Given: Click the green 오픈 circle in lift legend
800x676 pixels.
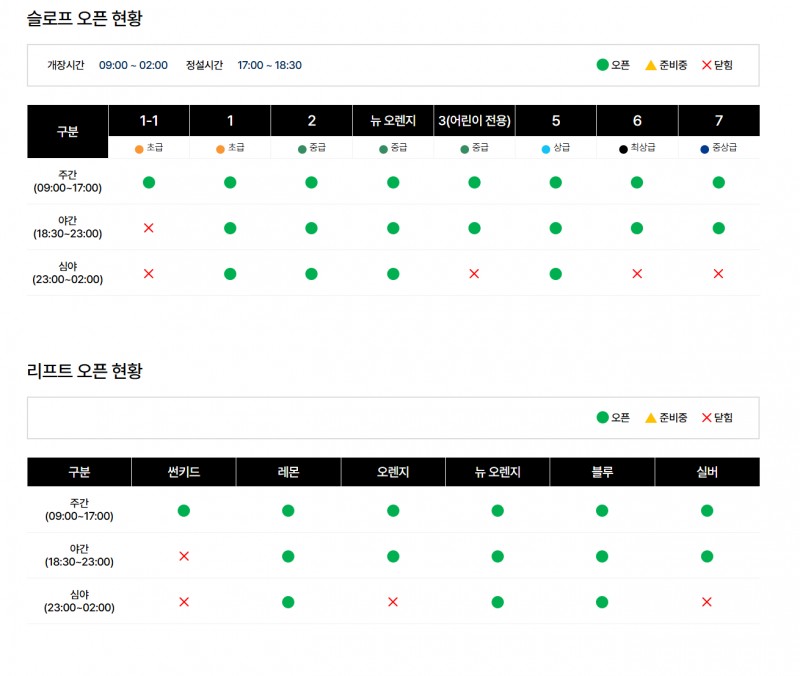Looking at the screenshot, I should (602, 418).
